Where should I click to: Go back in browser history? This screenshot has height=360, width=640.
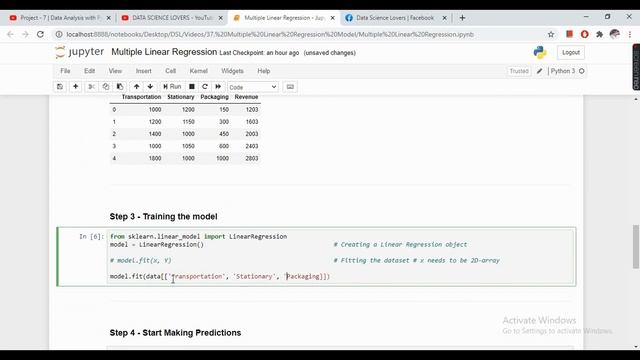coord(10,34)
